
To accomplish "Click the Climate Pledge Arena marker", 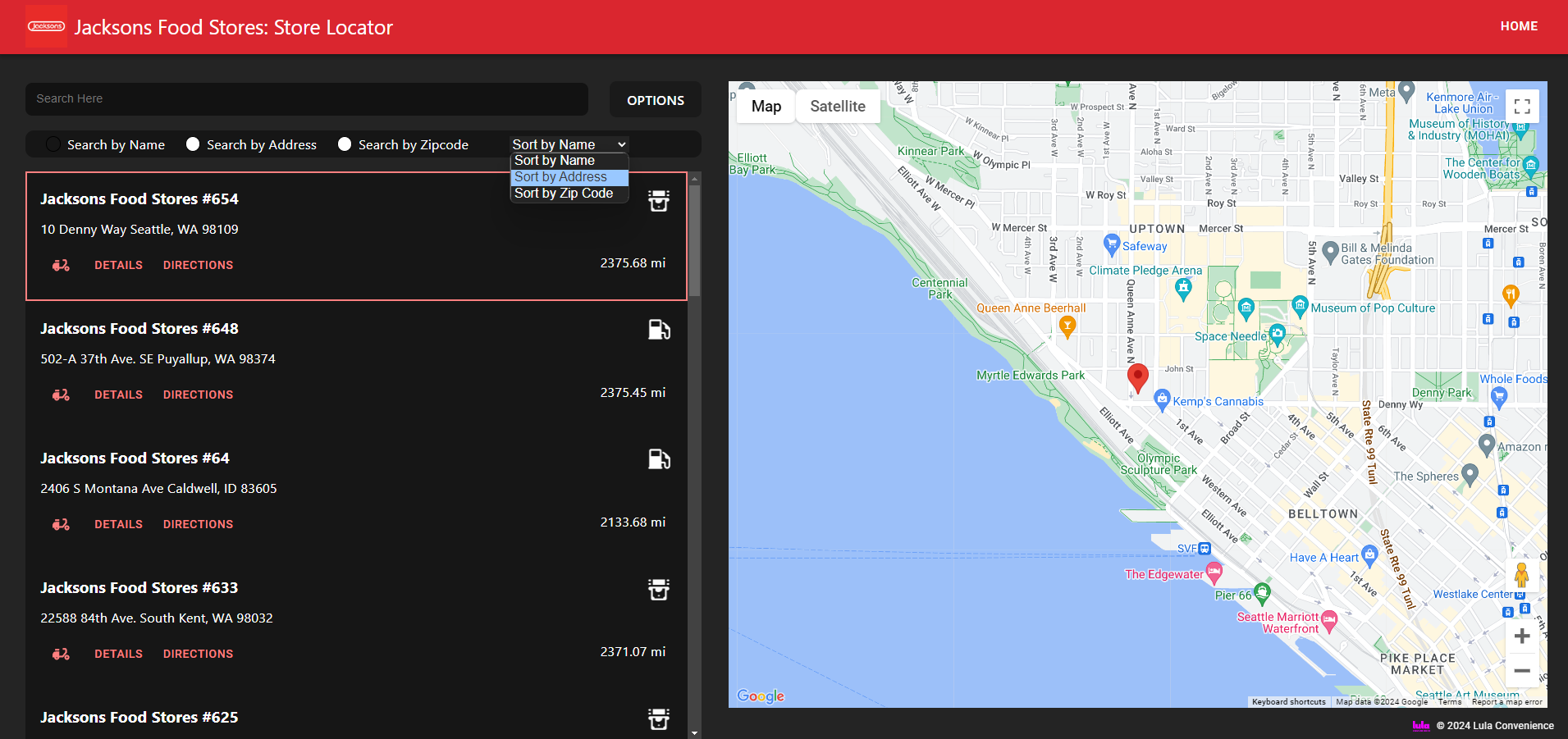I will coord(1183,288).
